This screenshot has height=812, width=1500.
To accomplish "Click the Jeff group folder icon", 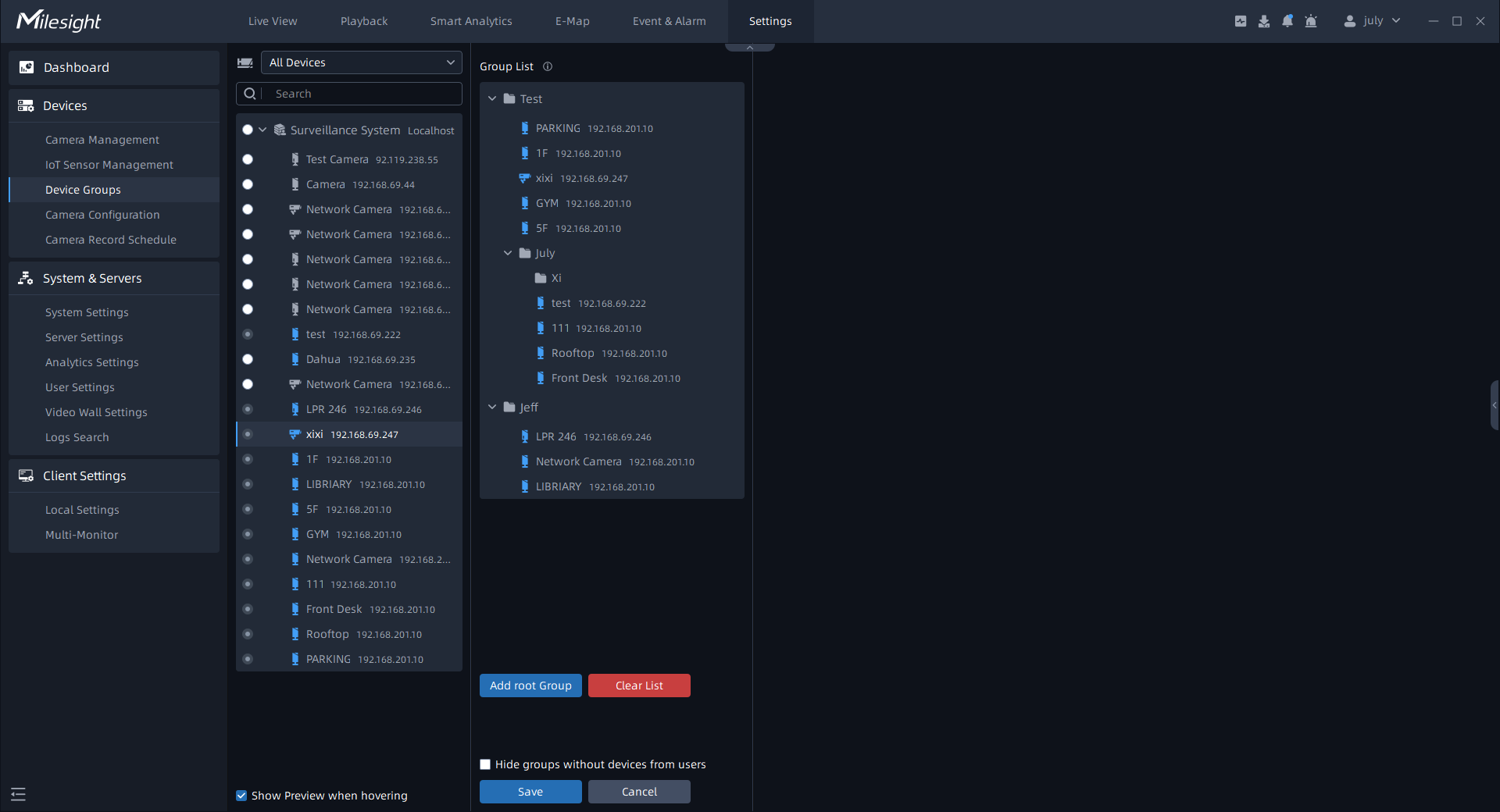I will (509, 407).
